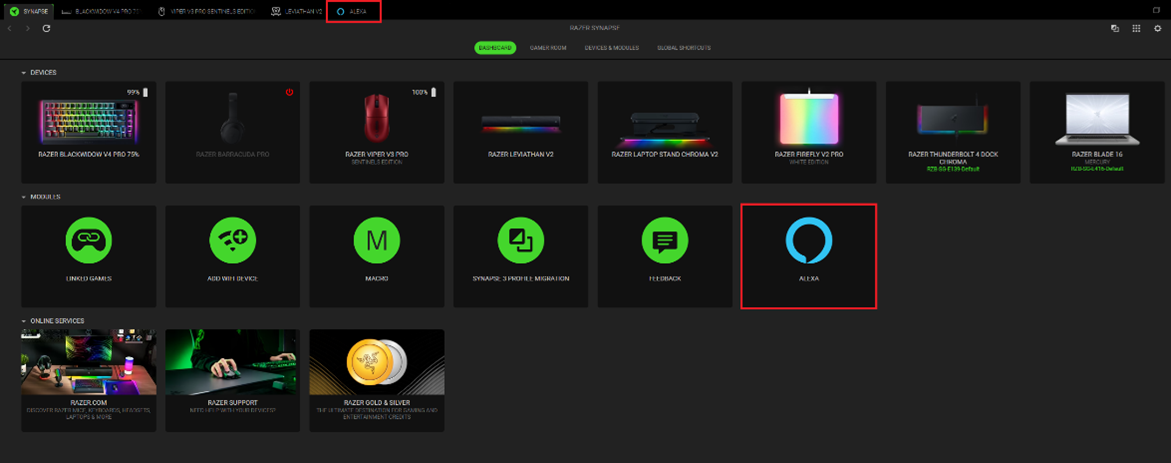This screenshot has height=463, width=1171.
Task: Open the grid apps launcher icon
Action: coord(1136,28)
